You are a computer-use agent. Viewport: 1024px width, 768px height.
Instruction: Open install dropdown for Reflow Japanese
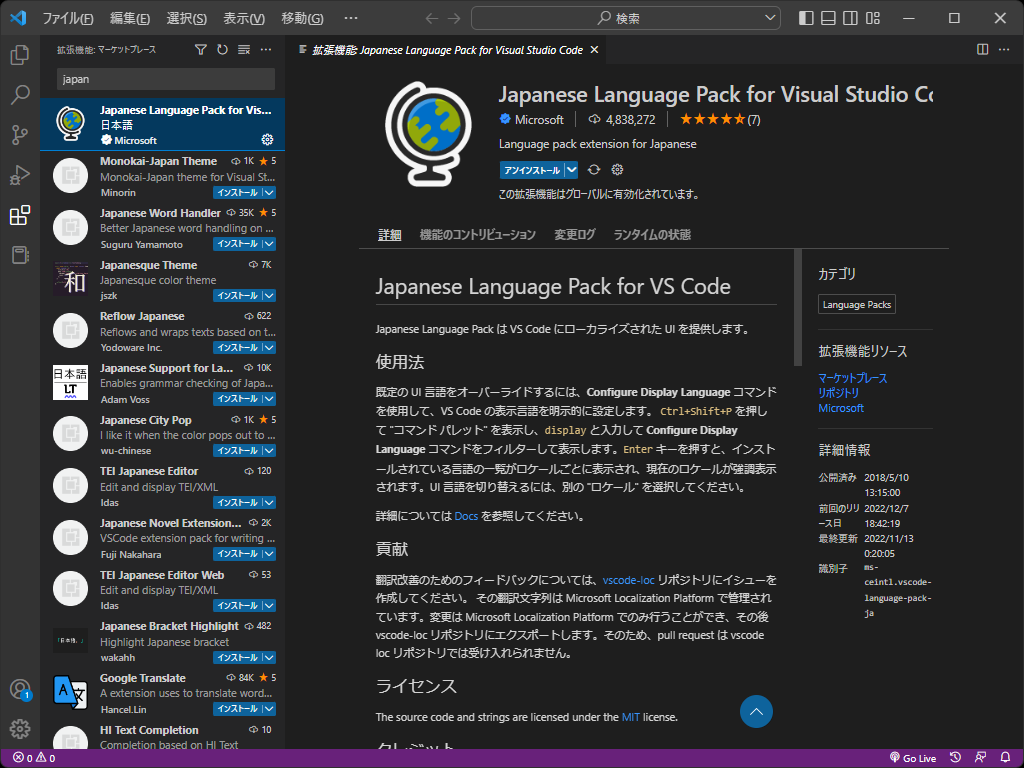pos(269,347)
